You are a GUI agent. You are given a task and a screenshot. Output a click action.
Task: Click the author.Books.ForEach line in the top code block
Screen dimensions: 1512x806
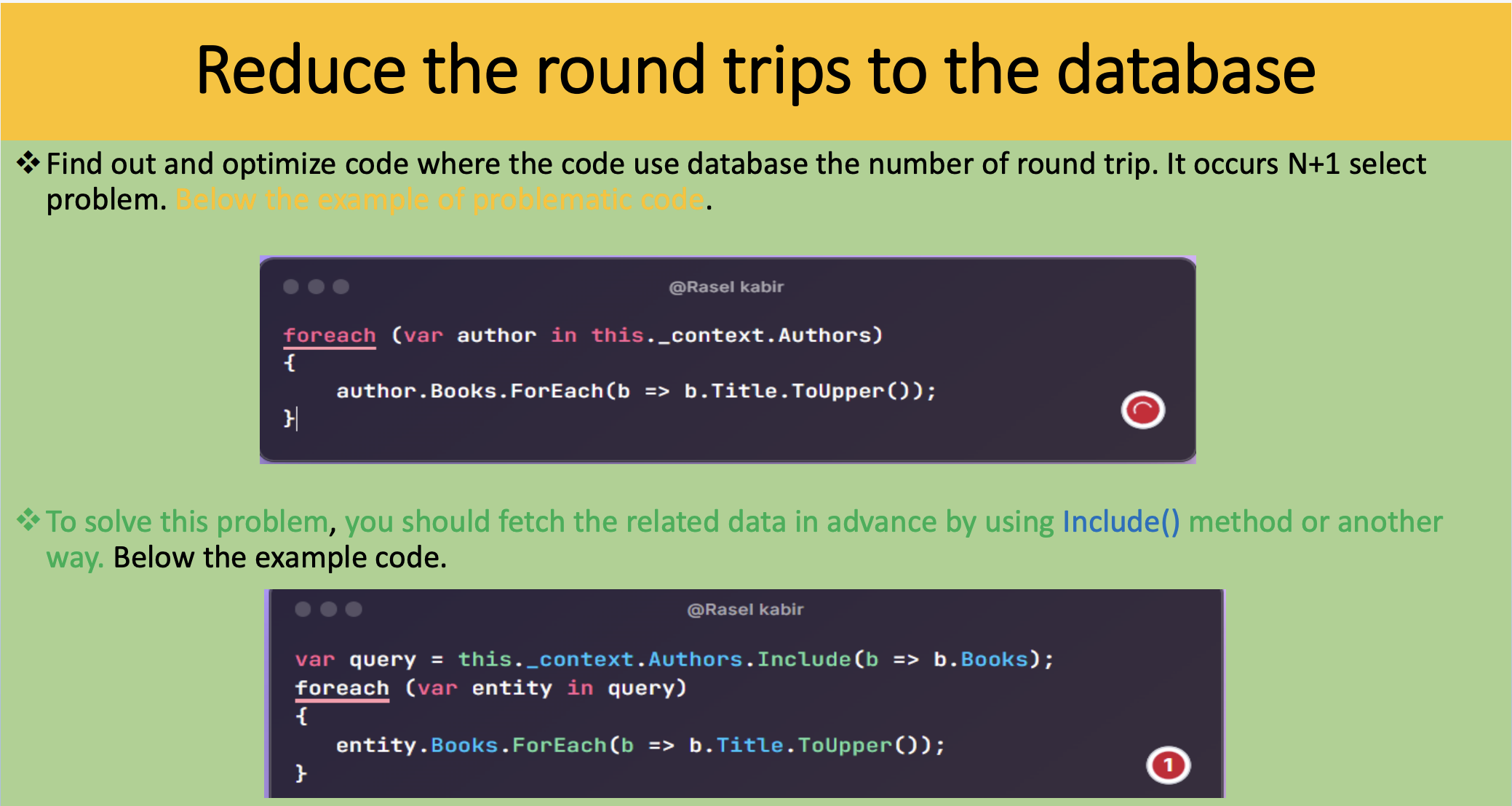pyautogui.click(x=636, y=391)
